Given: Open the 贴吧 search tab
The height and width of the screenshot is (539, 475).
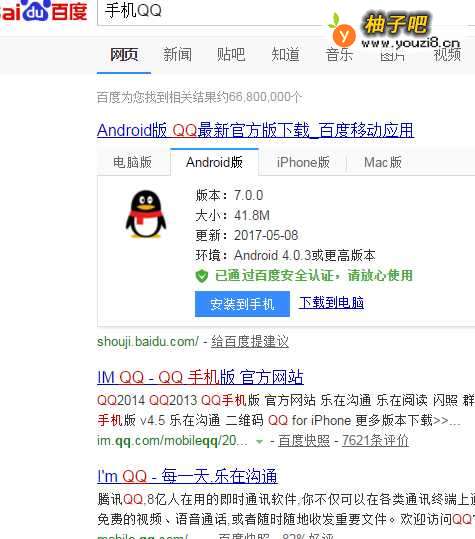Looking at the screenshot, I should pos(231,55).
